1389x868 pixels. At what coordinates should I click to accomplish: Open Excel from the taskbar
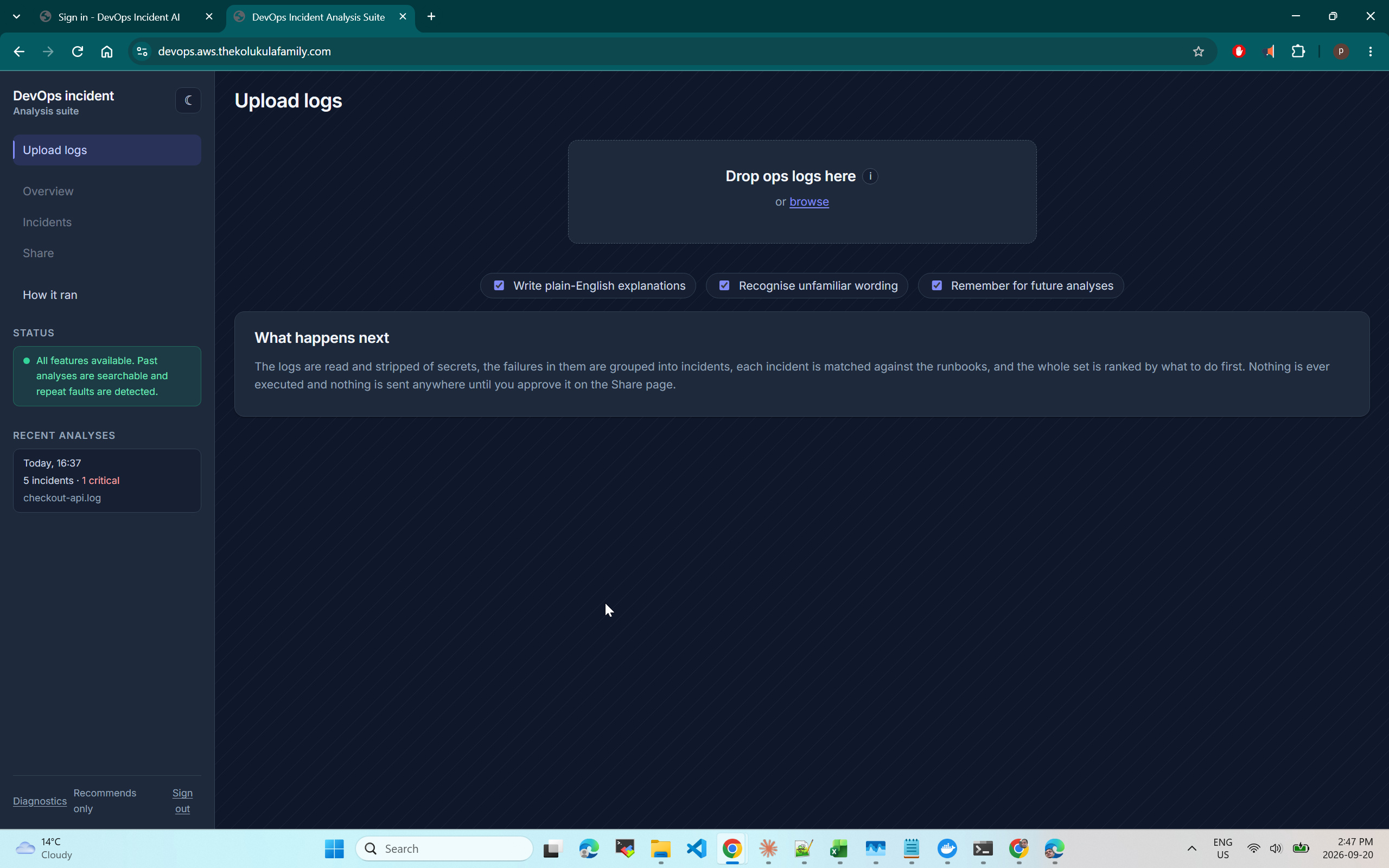[840, 848]
